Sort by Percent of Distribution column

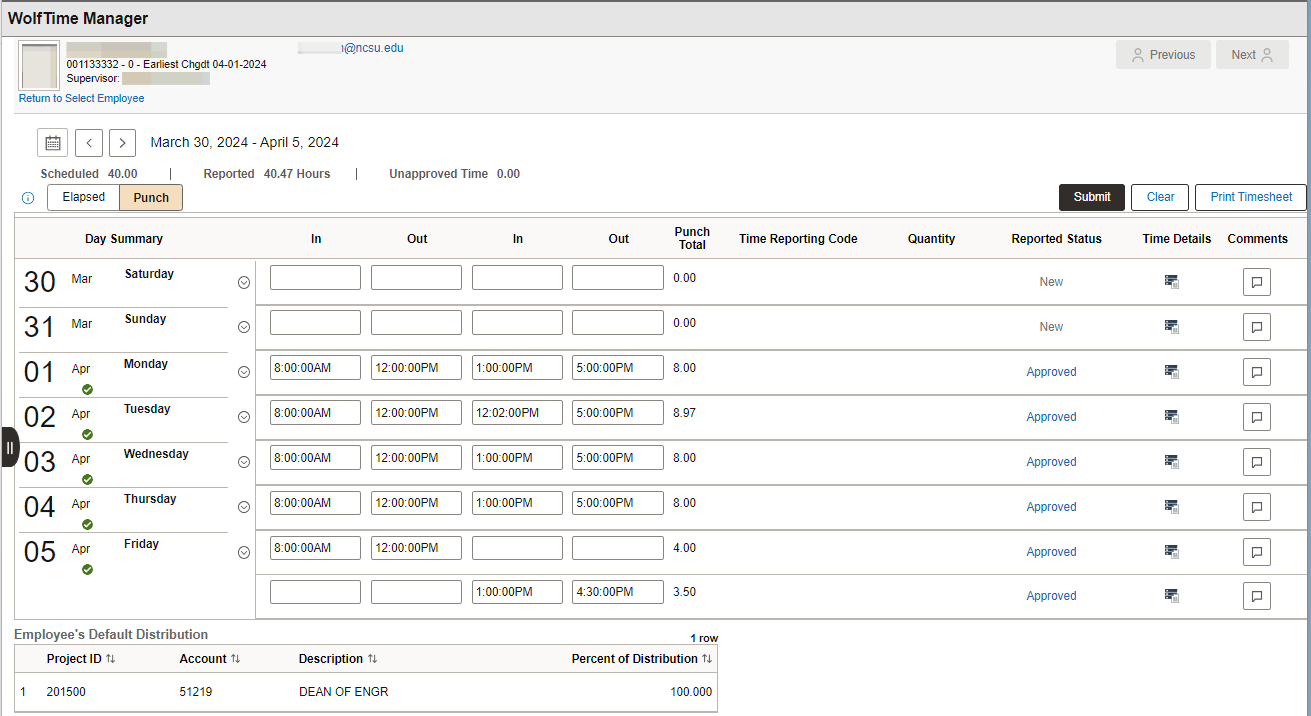pyautogui.click(x=642, y=659)
